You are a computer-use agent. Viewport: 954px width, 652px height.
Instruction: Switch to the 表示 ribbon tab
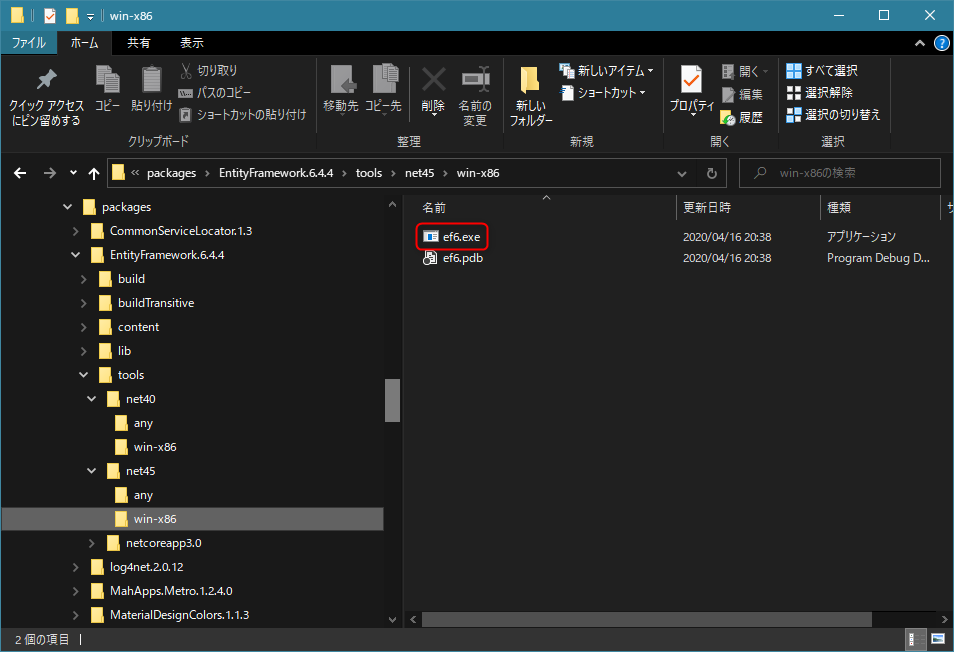191,42
